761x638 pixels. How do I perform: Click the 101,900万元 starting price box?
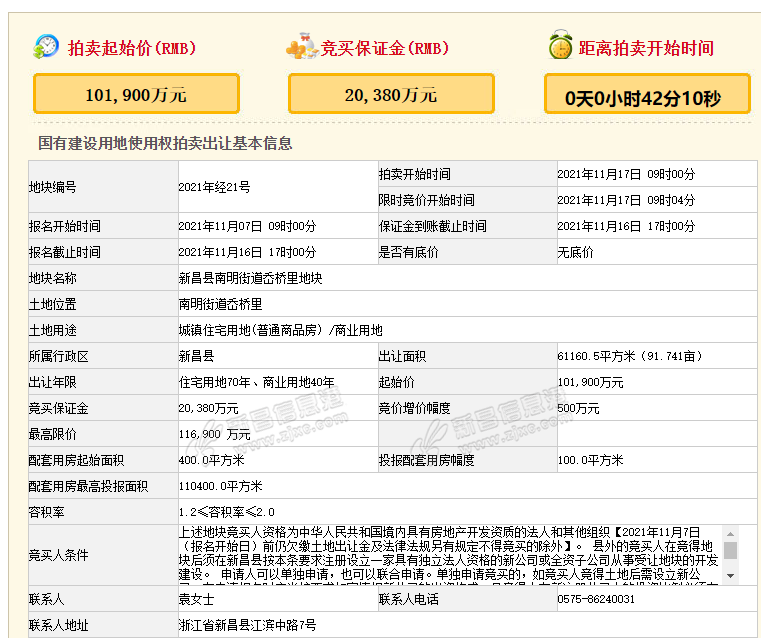136,95
